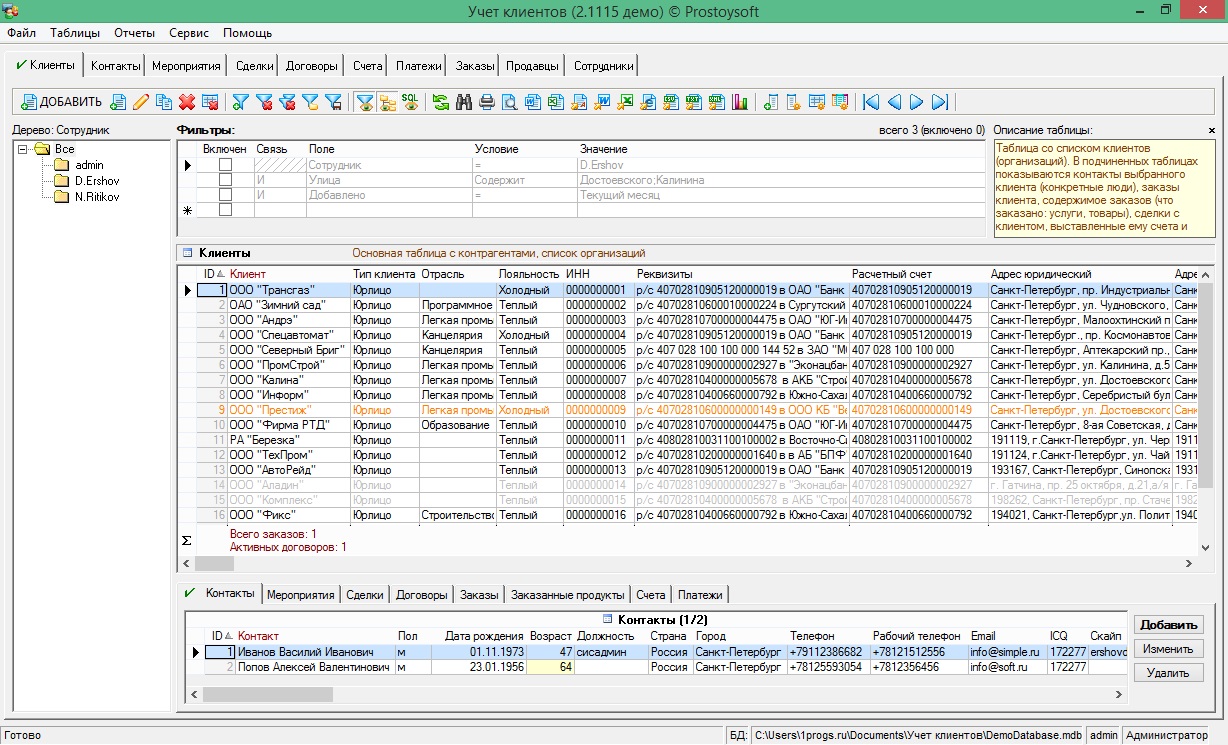This screenshot has height=745, width=1228.
Task: Open the bar chart diagram icon
Action: [x=740, y=101]
